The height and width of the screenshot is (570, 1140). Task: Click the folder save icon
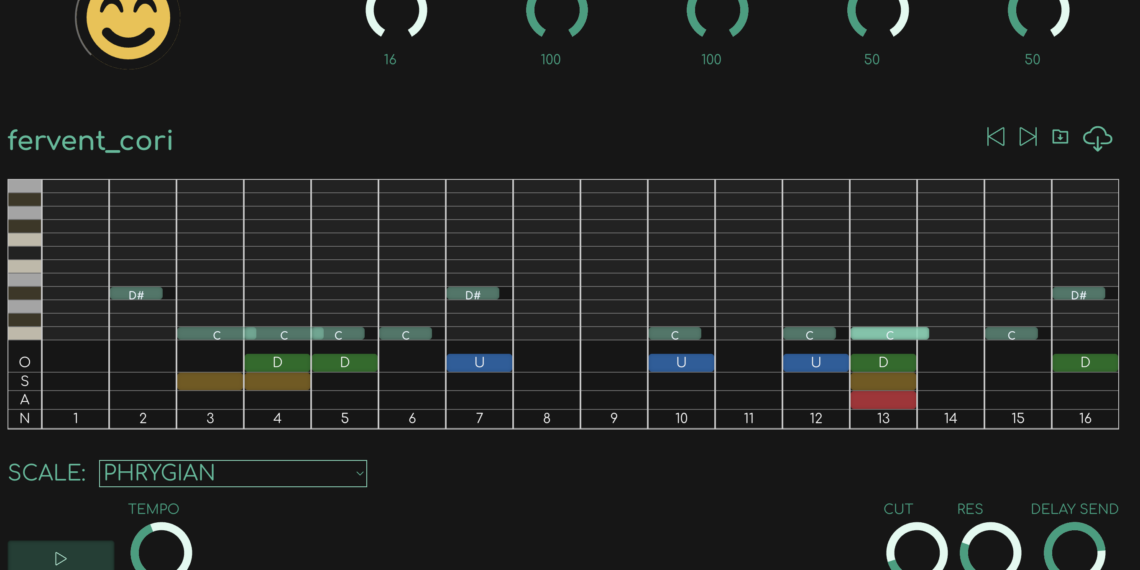[x=1060, y=137]
